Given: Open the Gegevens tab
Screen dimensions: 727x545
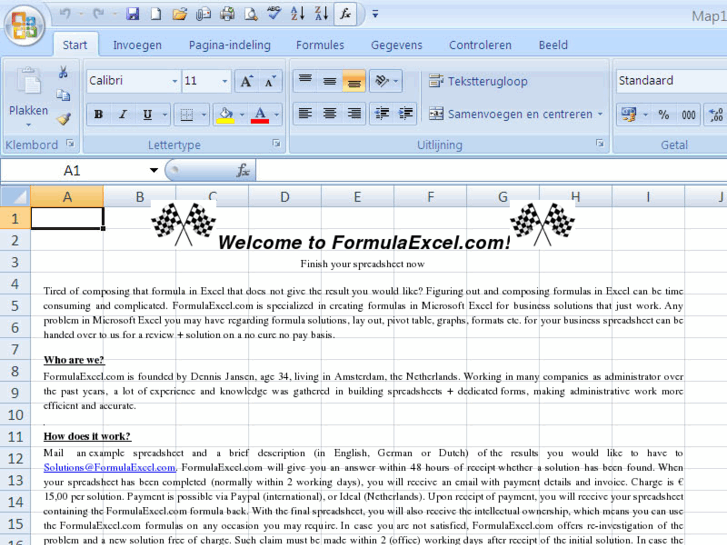Looking at the screenshot, I should pos(396,45).
